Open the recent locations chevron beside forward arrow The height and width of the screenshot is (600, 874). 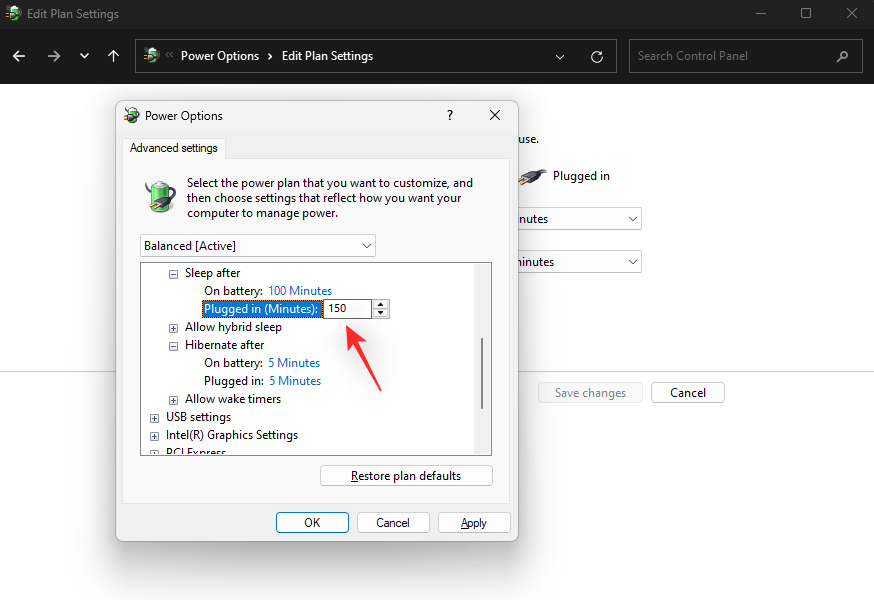84,56
